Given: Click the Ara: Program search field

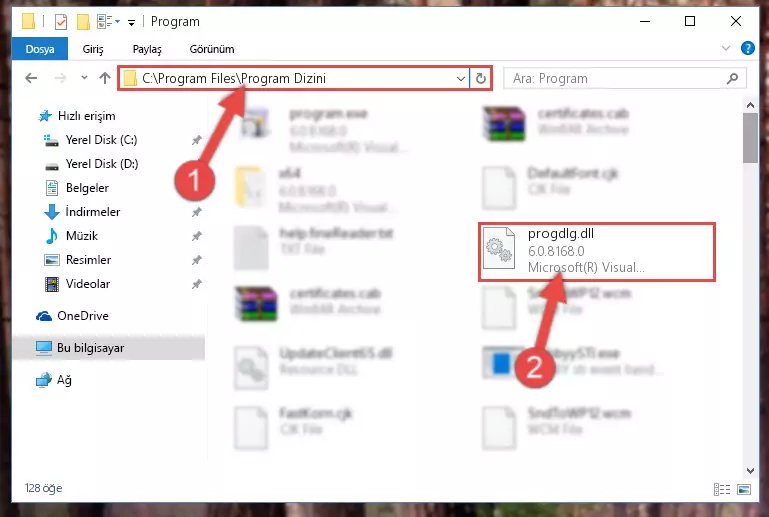Looking at the screenshot, I should (x=616, y=78).
